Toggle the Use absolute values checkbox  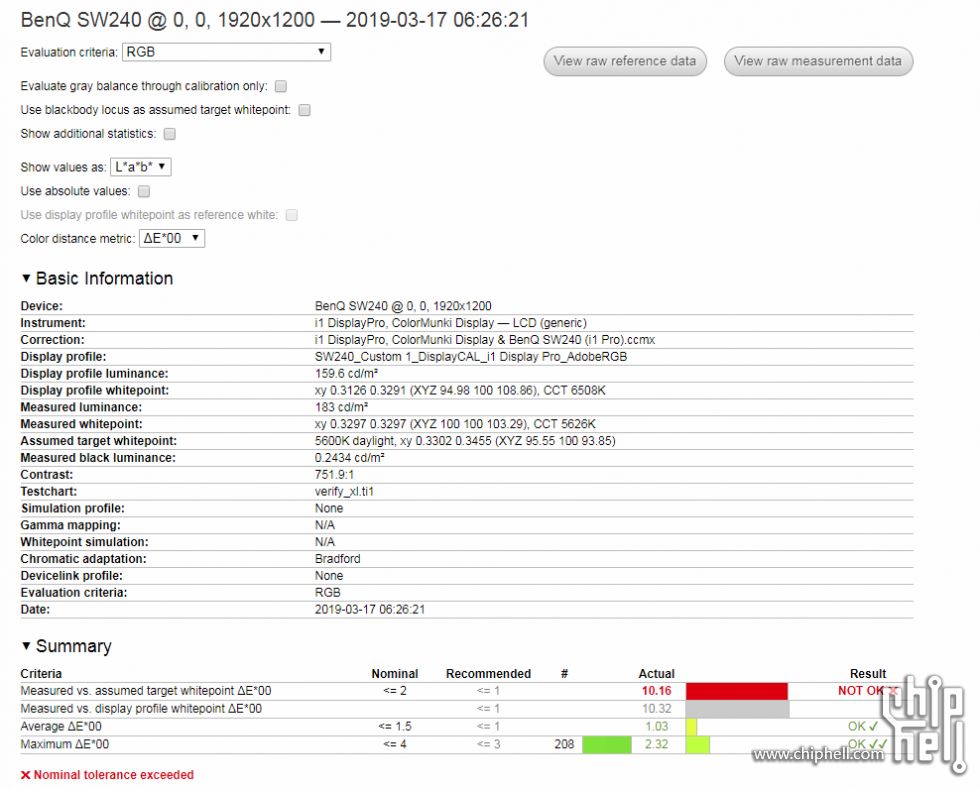[x=144, y=191]
